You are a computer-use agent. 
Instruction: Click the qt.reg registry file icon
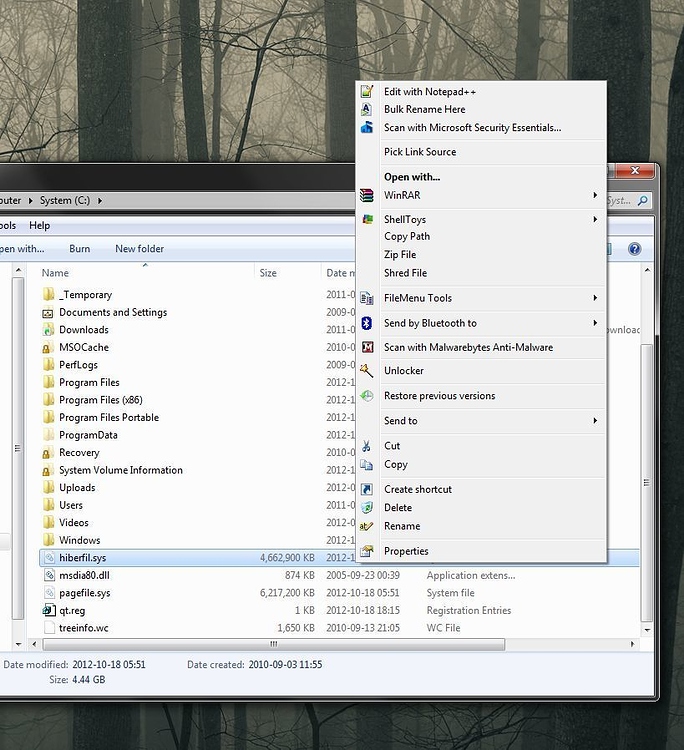49,610
